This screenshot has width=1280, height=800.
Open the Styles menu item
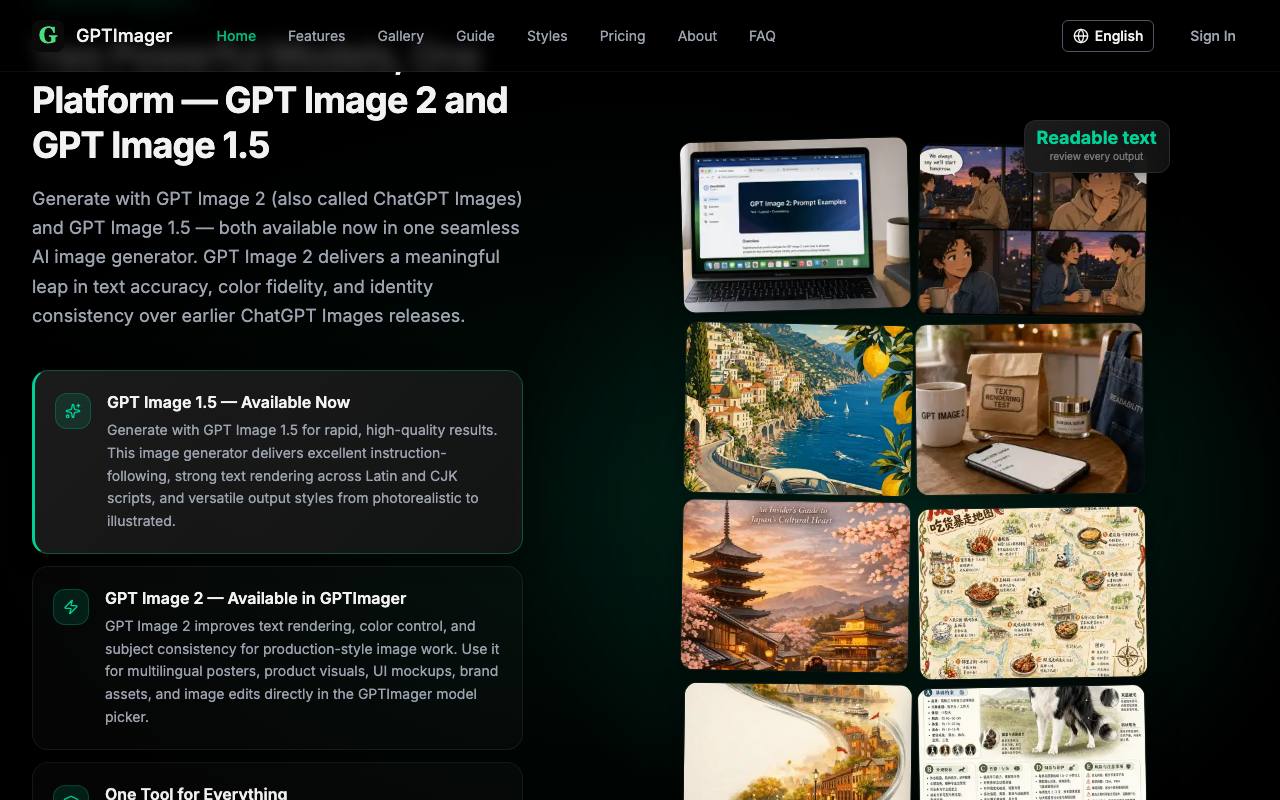pos(547,36)
